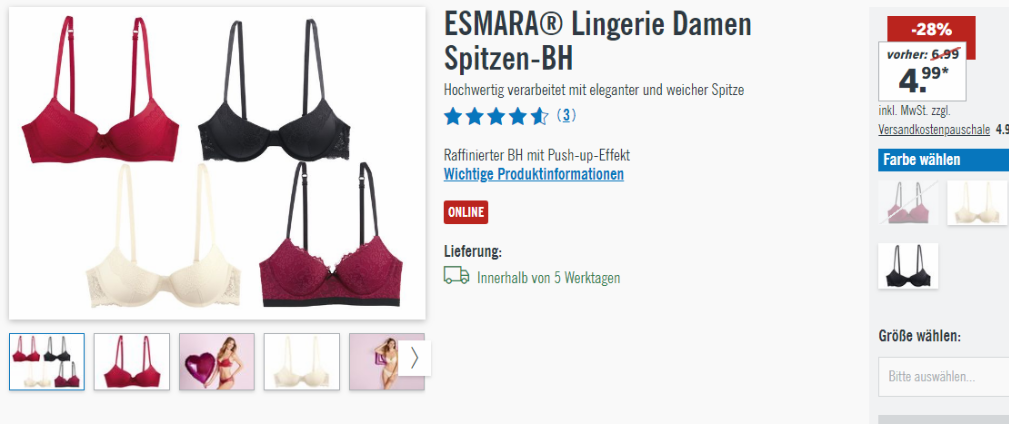1009x424 pixels.
Task: Click the delivery truck icon
Action: (x=456, y=276)
